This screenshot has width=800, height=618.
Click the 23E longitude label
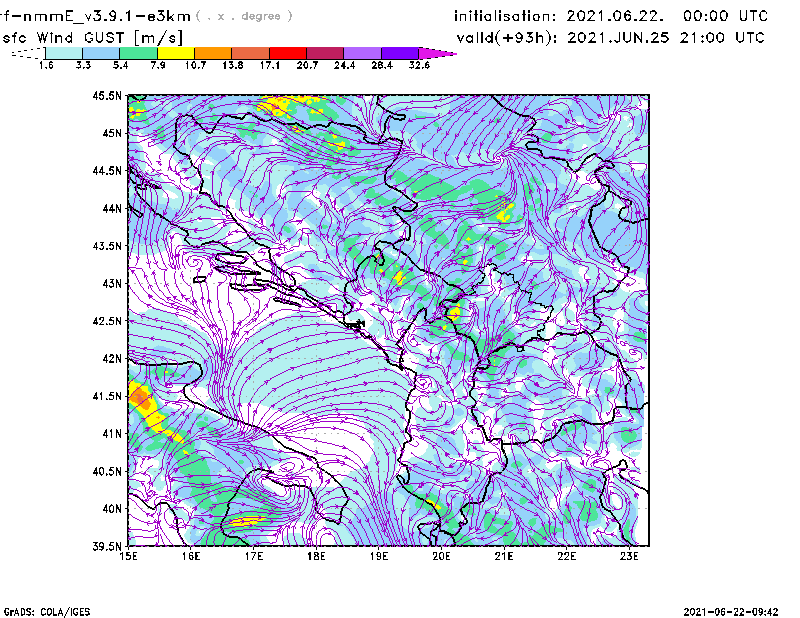(x=629, y=556)
